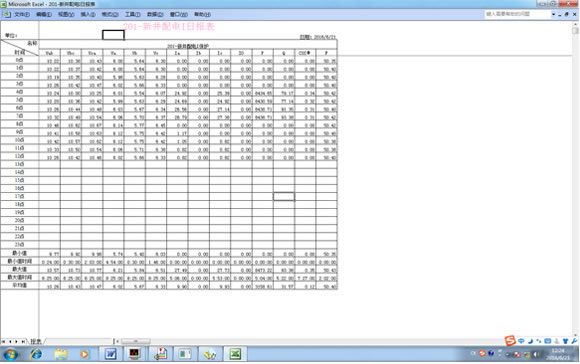Open Windows Media Player taskbar icon

84,354
